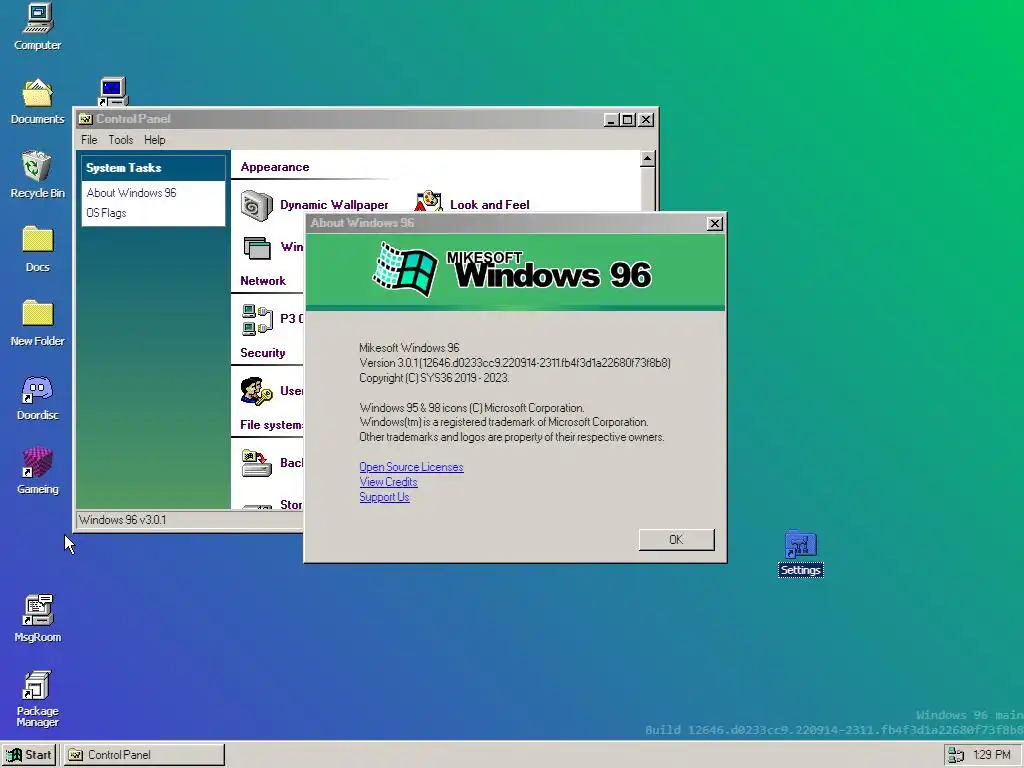This screenshot has height=768, width=1024.
Task: Click the version line in About dialog
Action: tap(515, 363)
